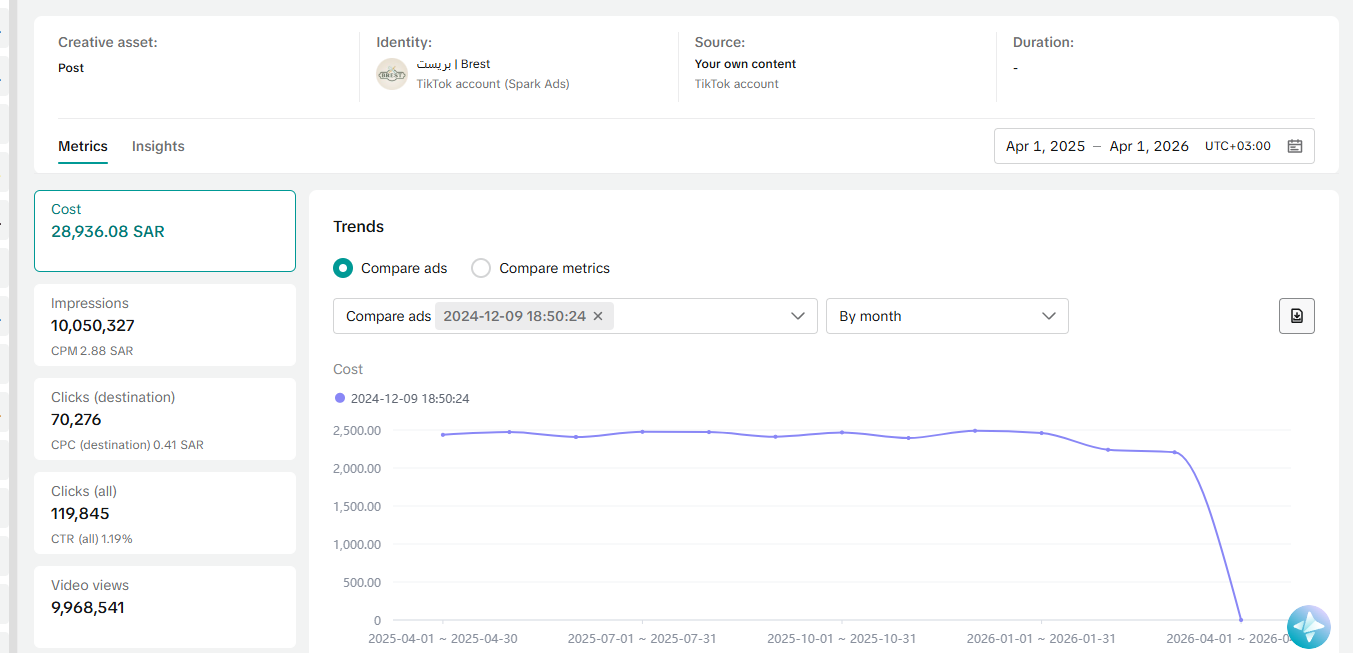Open the By month granularity dropdown
The image size is (1353, 653).
tap(947, 316)
